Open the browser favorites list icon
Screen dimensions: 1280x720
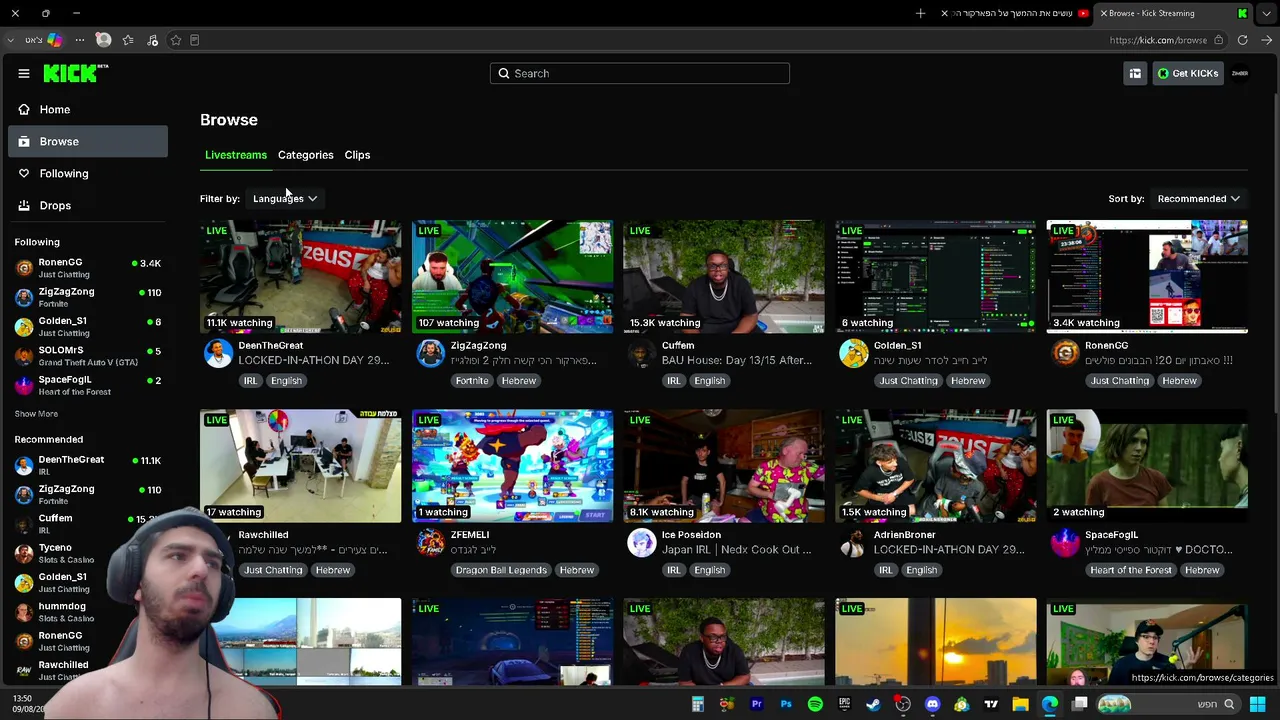[128, 40]
